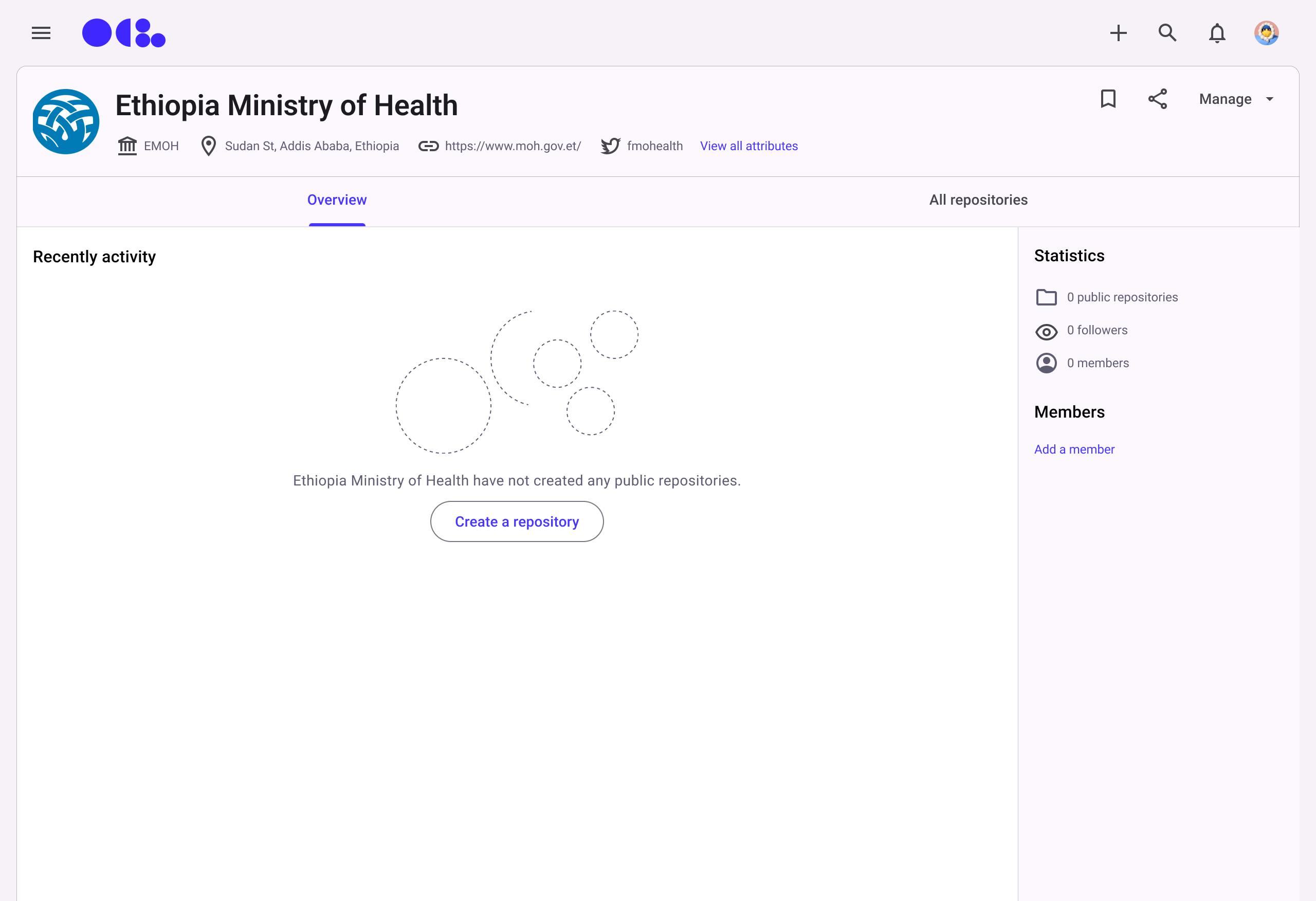Open the https://www.moh.gov.et/ website link
Screen dimensions: 1316x901
513,146
